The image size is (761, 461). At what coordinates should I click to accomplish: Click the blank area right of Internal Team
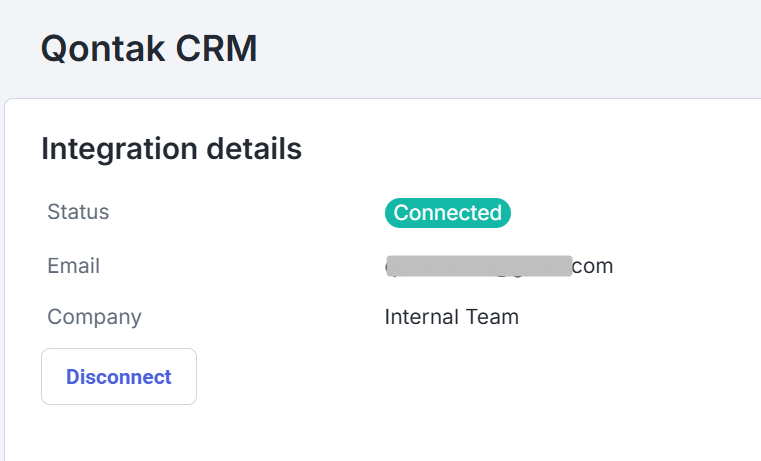640,317
